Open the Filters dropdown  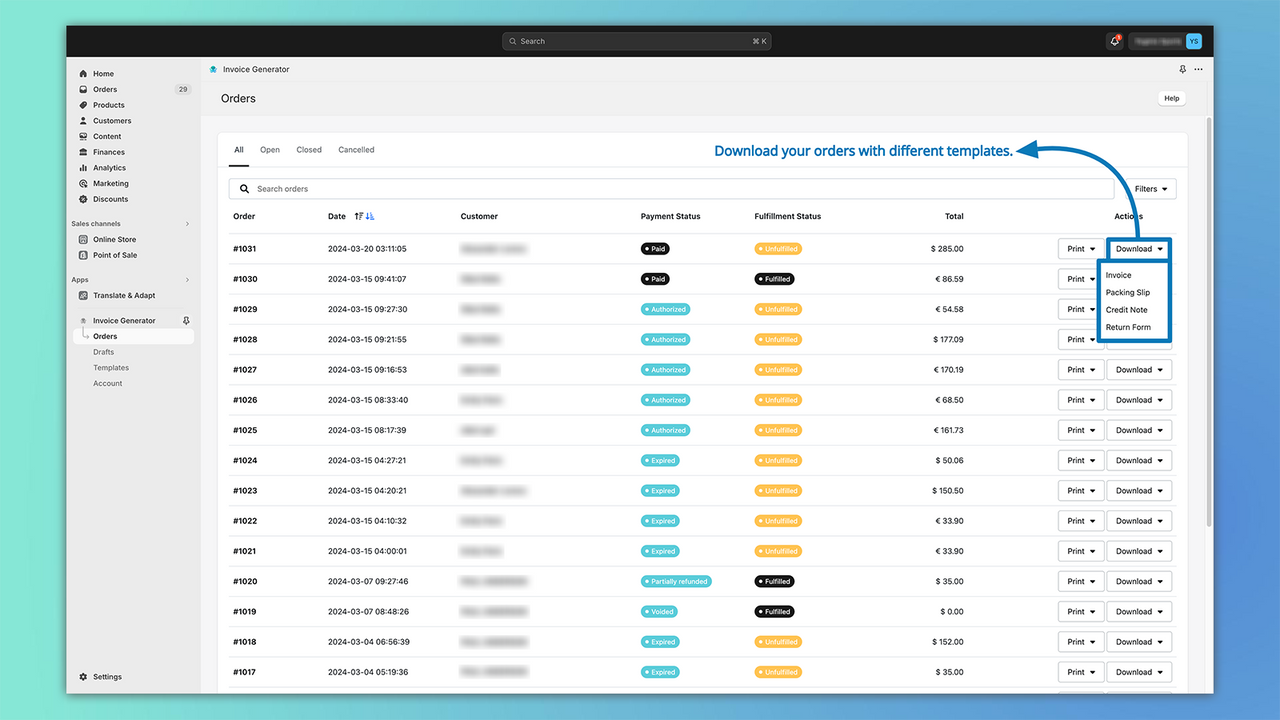[x=1150, y=189]
